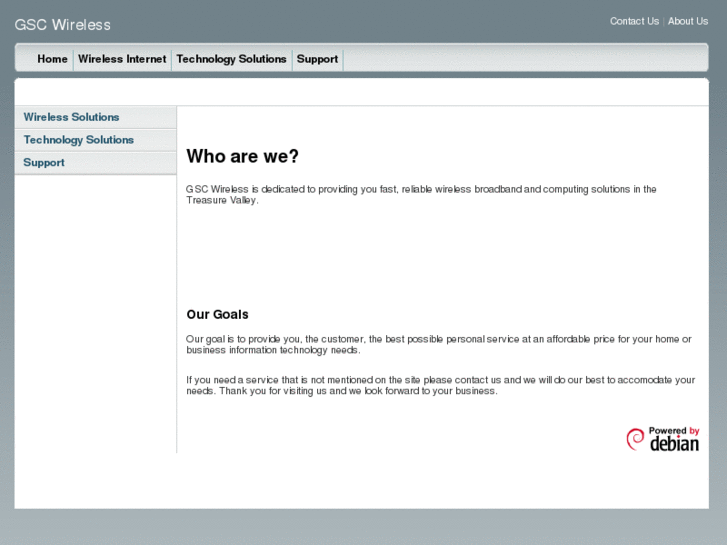Click the empty white banner above the content
Screen dimensions: 727x545
click(x=361, y=91)
